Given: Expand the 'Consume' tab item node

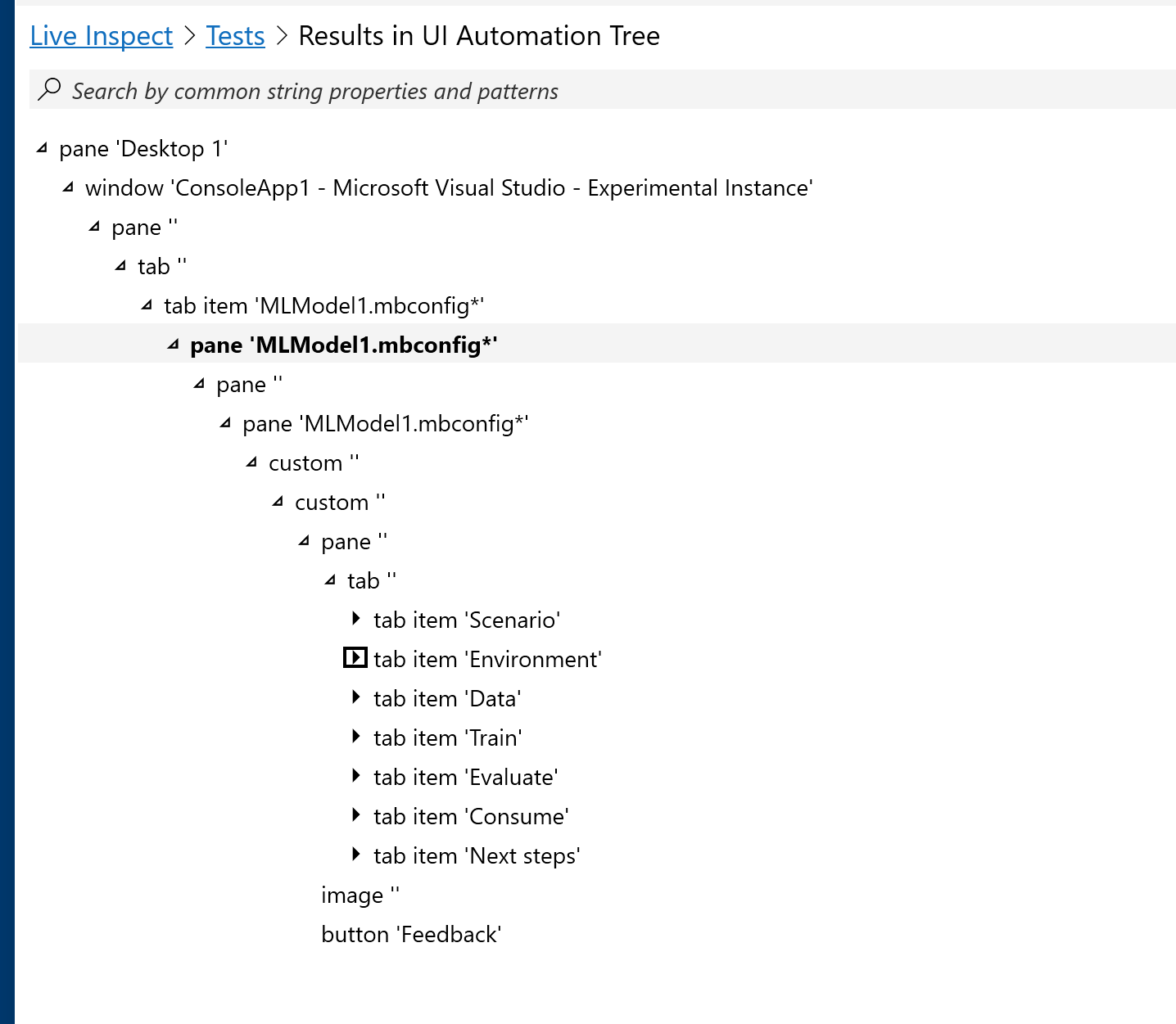Looking at the screenshot, I should 356,814.
